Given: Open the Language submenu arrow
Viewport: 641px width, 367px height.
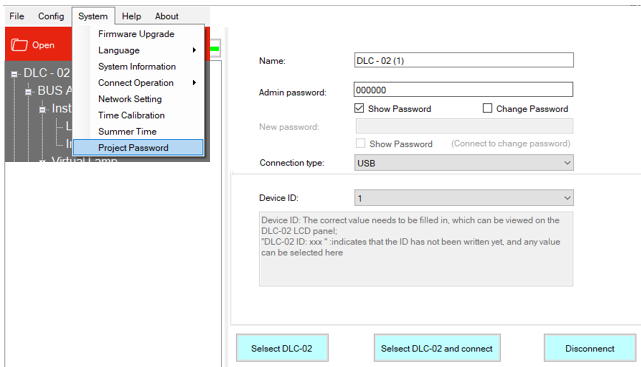Looking at the screenshot, I should click(x=194, y=50).
